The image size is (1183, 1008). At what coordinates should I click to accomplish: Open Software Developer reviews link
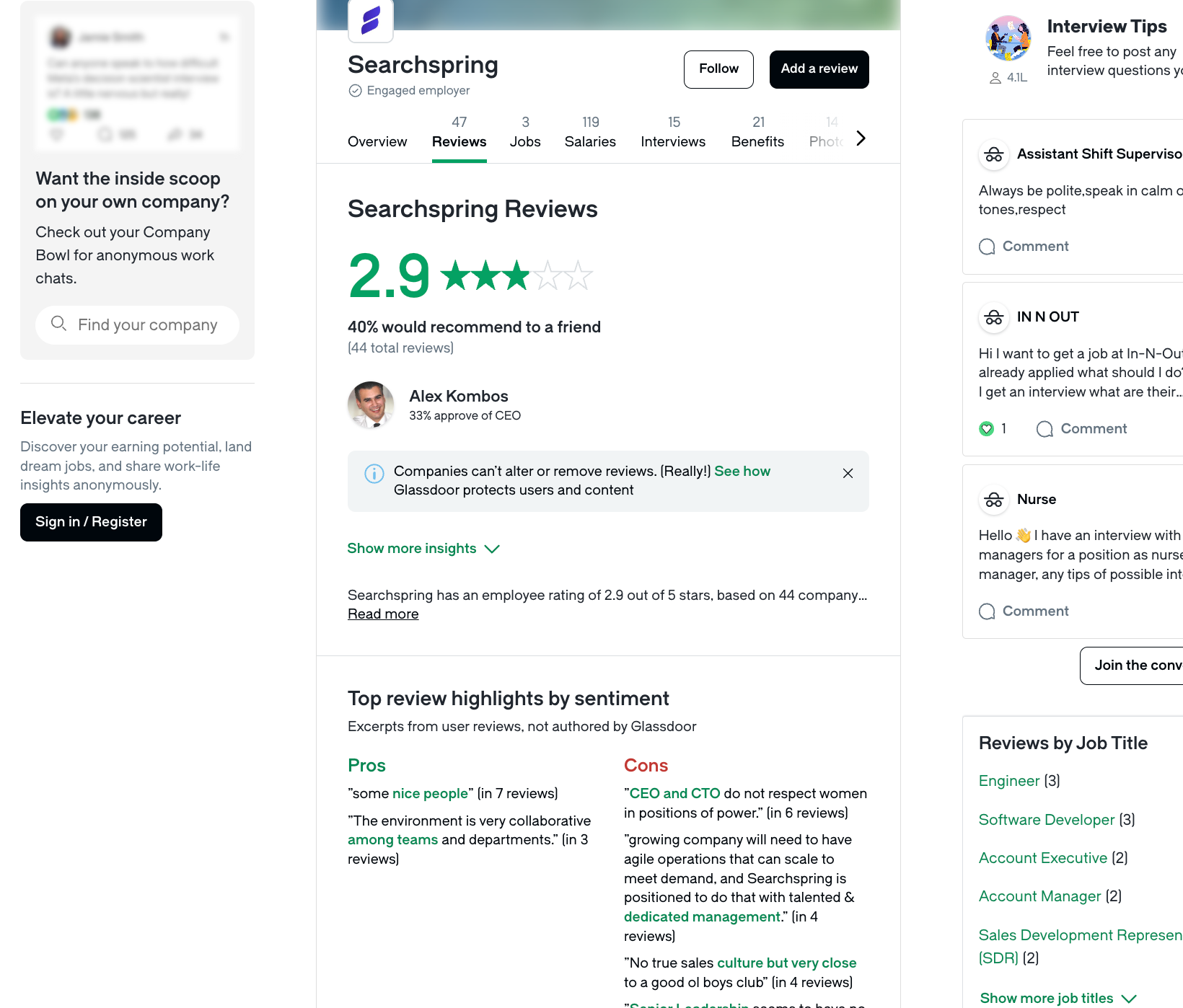tap(1047, 820)
